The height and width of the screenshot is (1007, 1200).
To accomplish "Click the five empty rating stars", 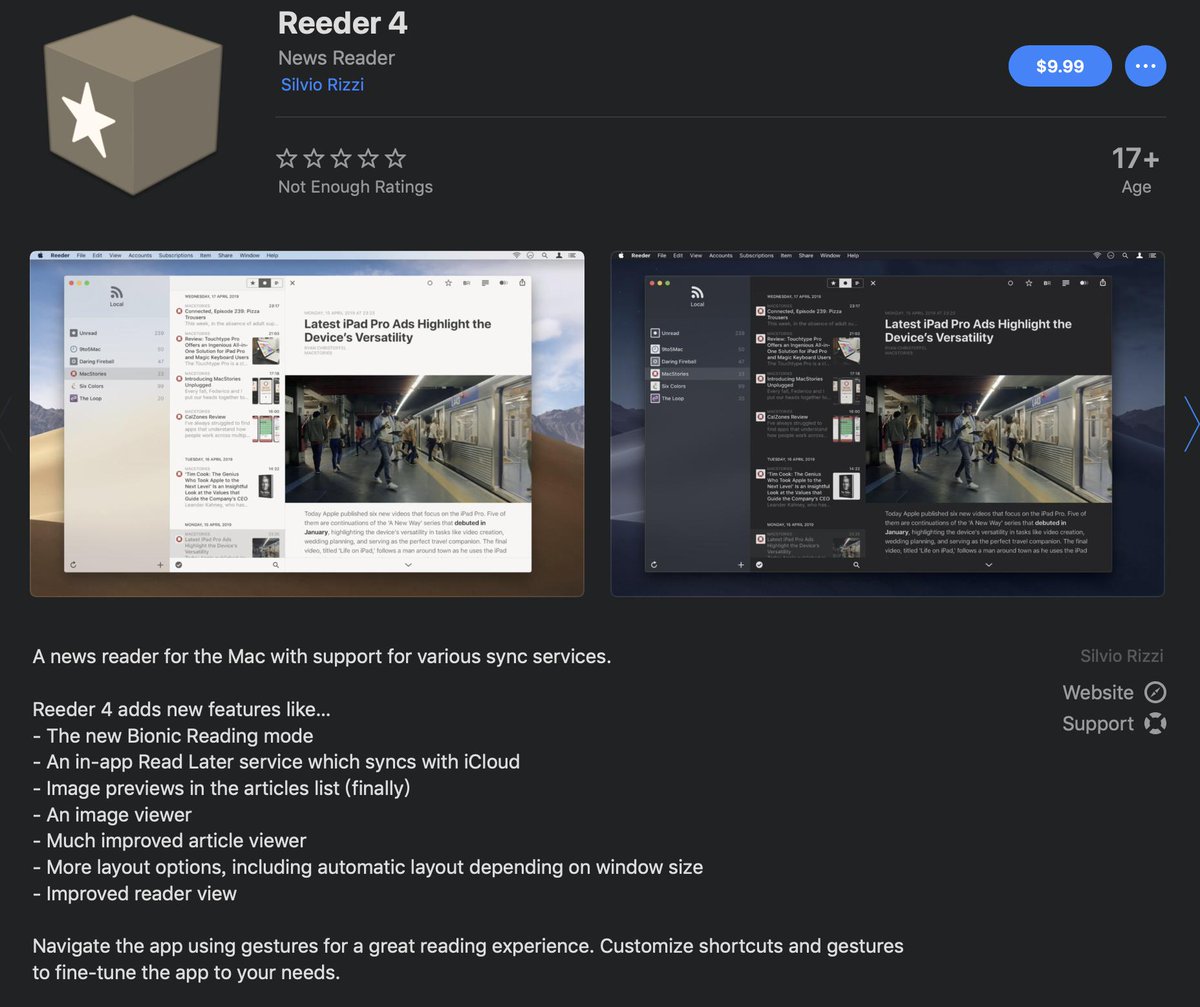I will click(x=341, y=158).
